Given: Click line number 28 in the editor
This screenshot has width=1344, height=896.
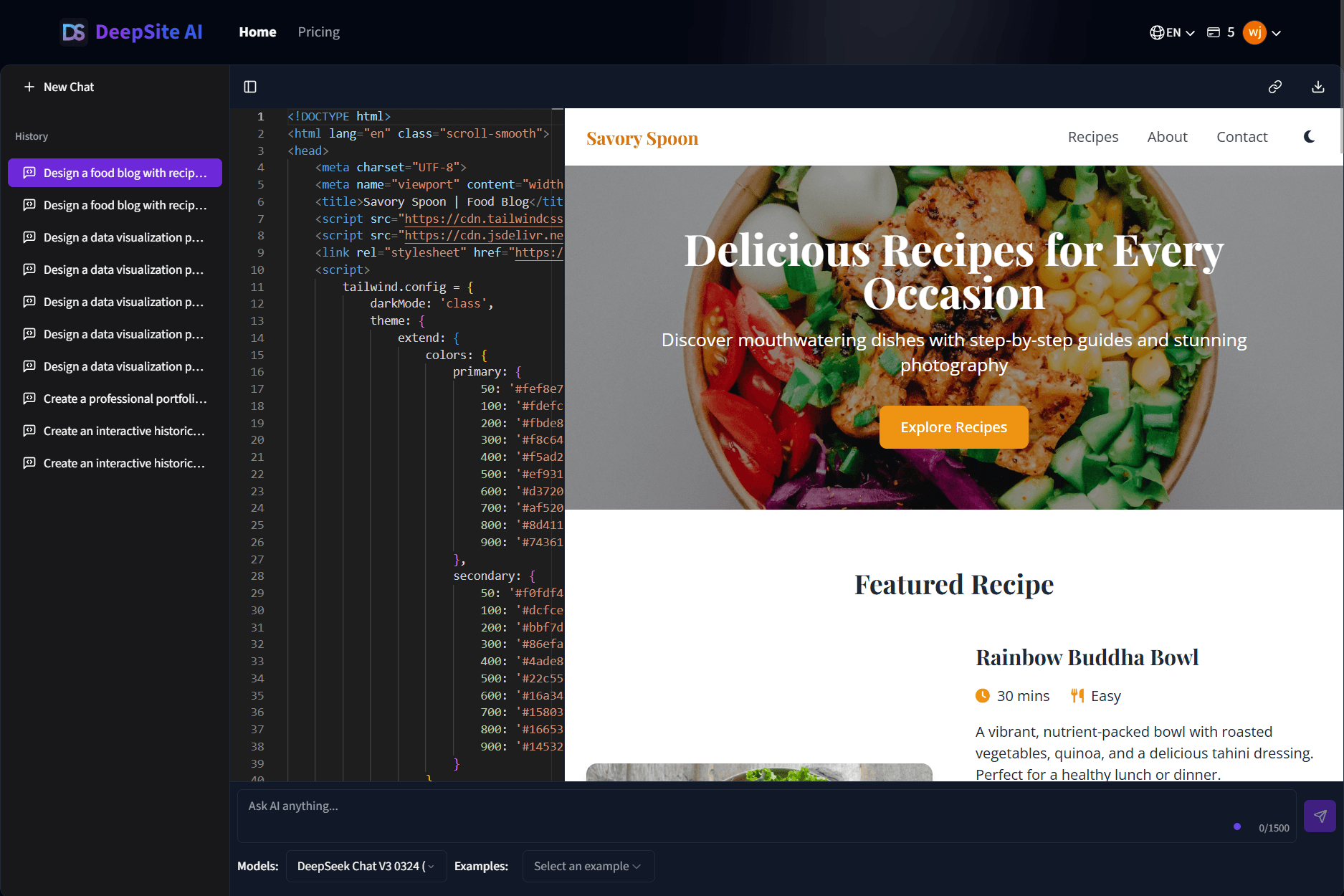Looking at the screenshot, I should pyautogui.click(x=257, y=576).
